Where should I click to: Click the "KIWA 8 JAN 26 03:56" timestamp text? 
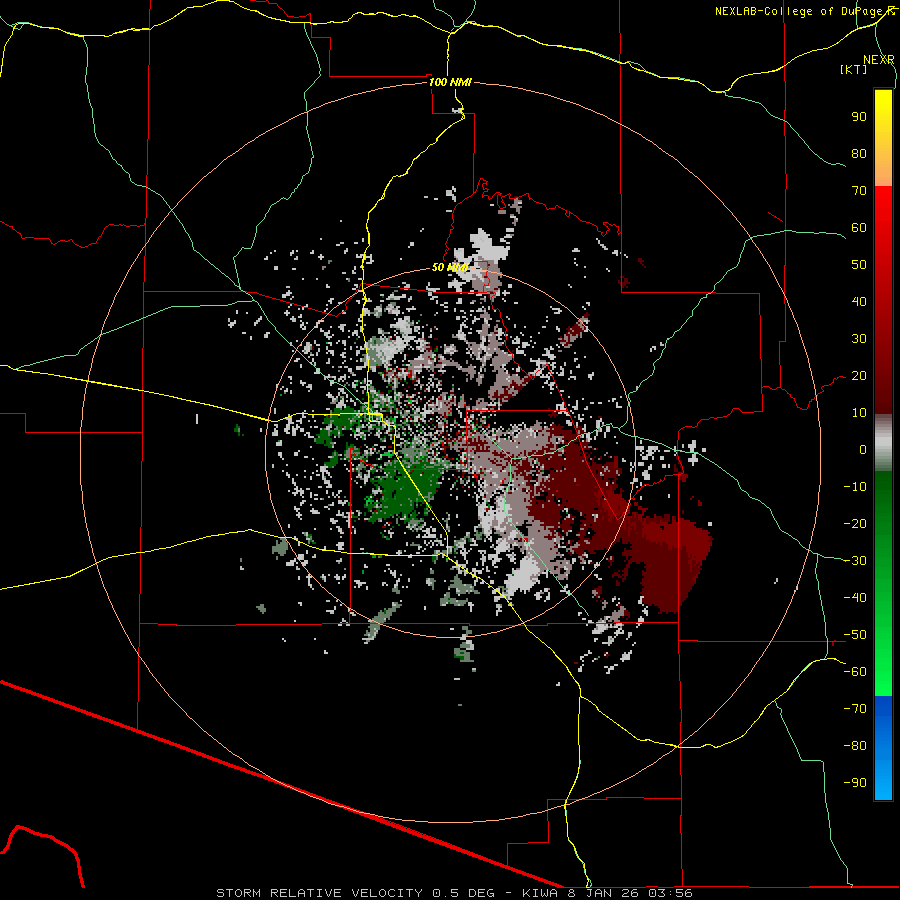coord(607,893)
